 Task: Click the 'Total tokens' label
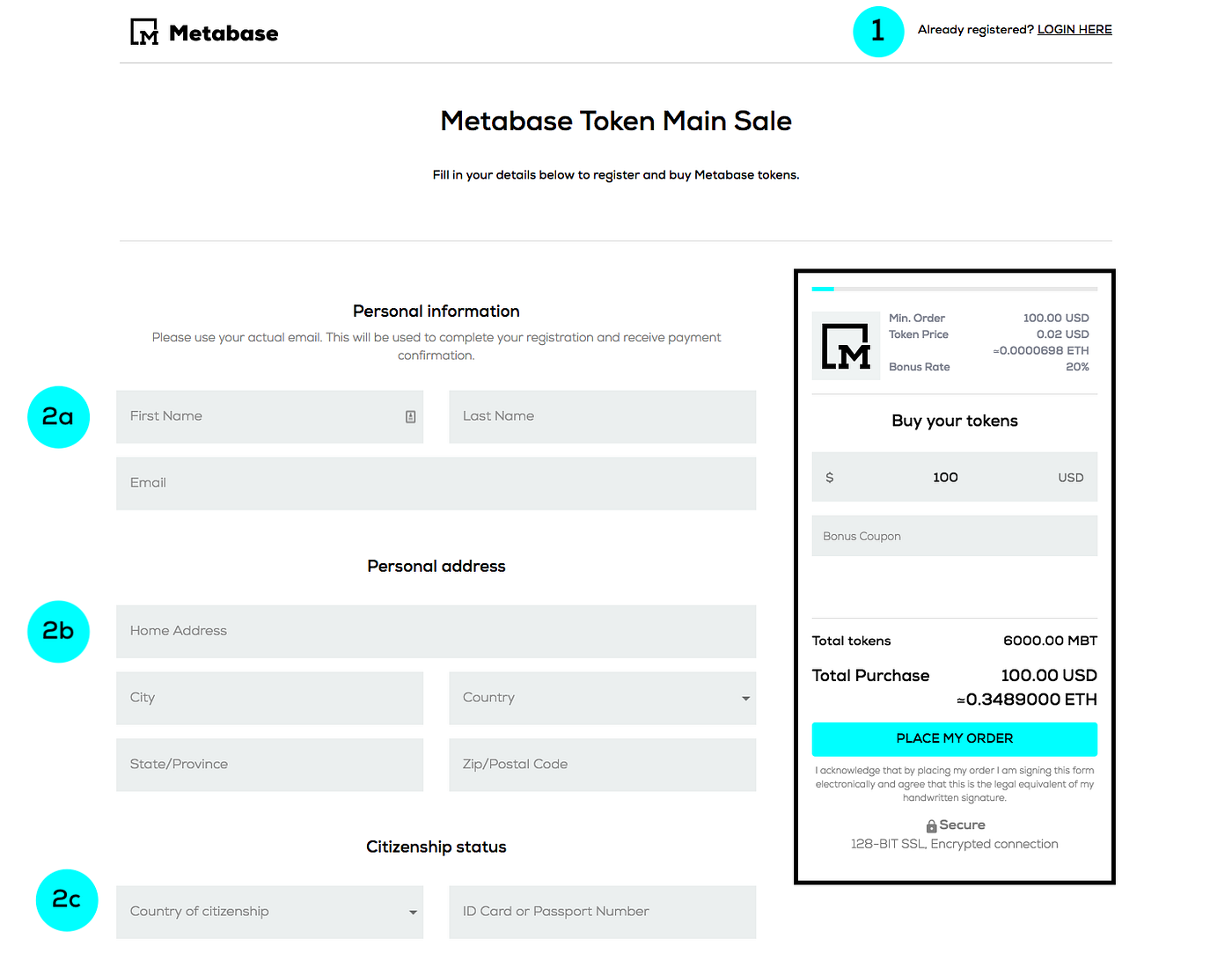point(851,642)
